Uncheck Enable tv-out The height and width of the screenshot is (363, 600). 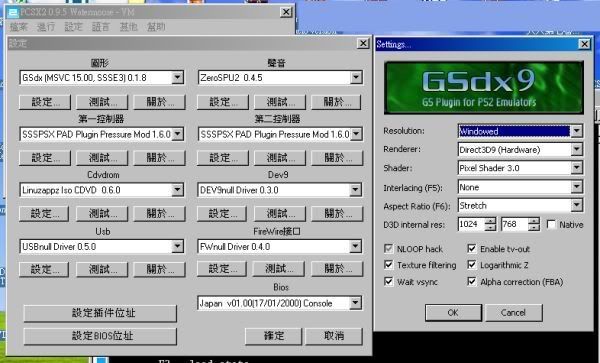[471, 249]
